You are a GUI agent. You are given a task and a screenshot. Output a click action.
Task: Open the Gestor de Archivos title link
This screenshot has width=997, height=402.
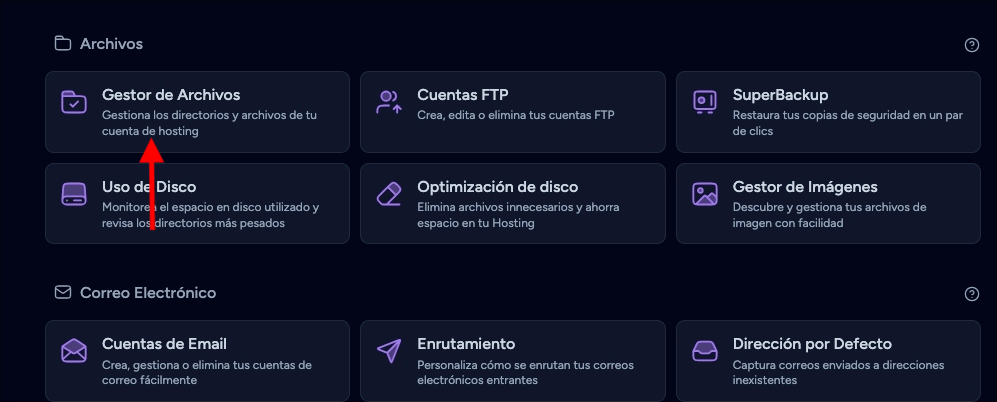coord(171,95)
